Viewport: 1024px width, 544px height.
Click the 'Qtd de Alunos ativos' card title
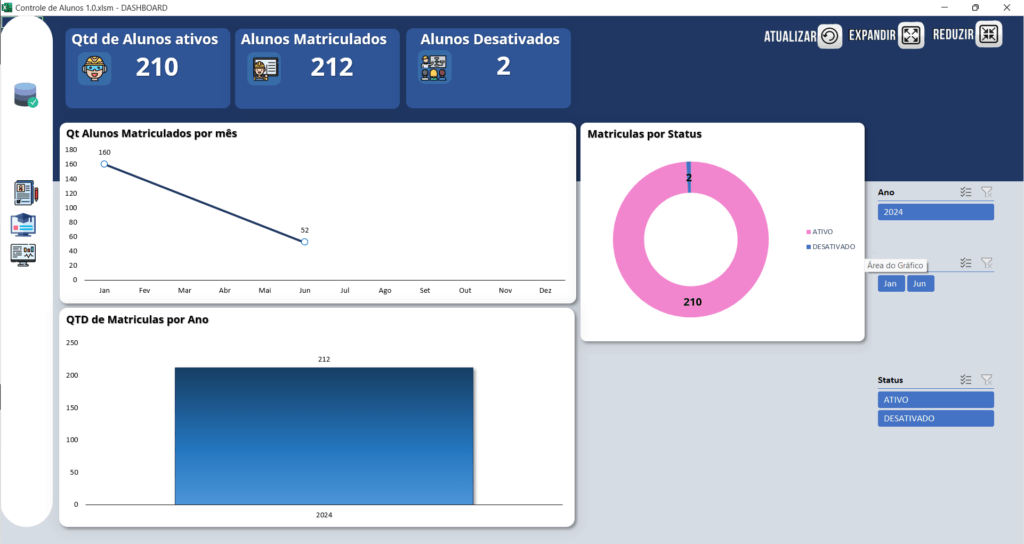click(x=145, y=39)
